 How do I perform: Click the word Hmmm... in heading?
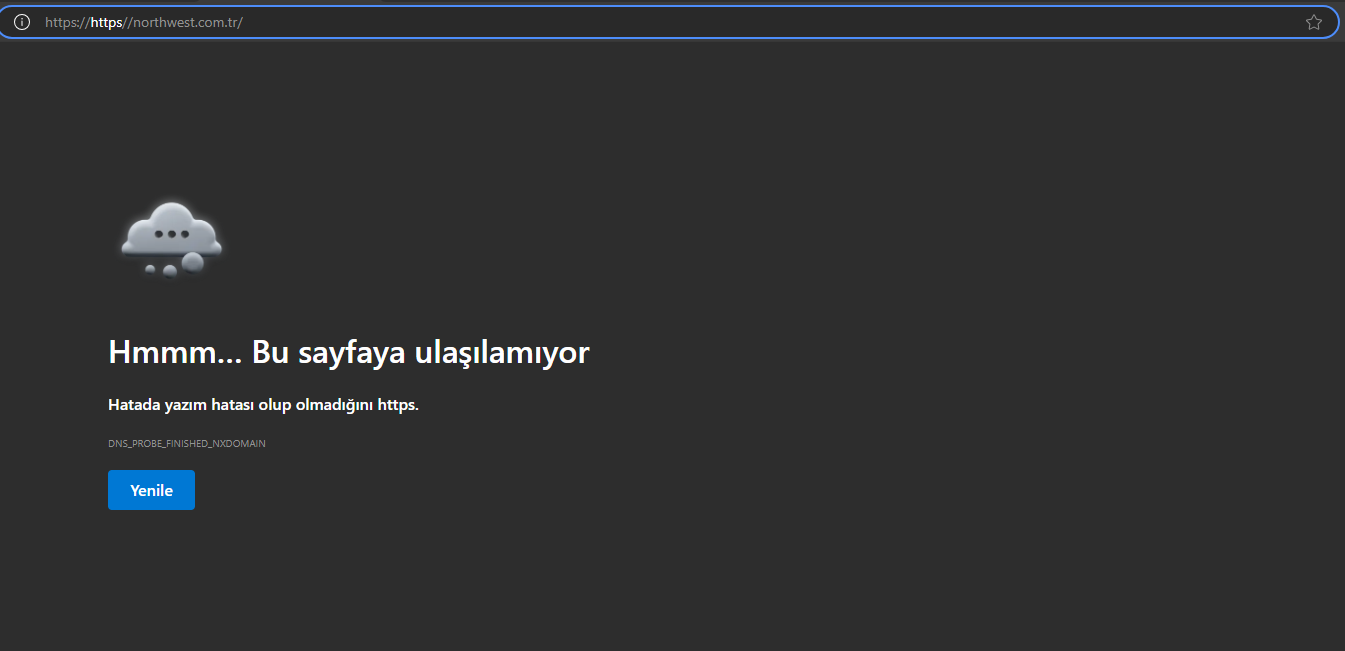[x=172, y=352]
